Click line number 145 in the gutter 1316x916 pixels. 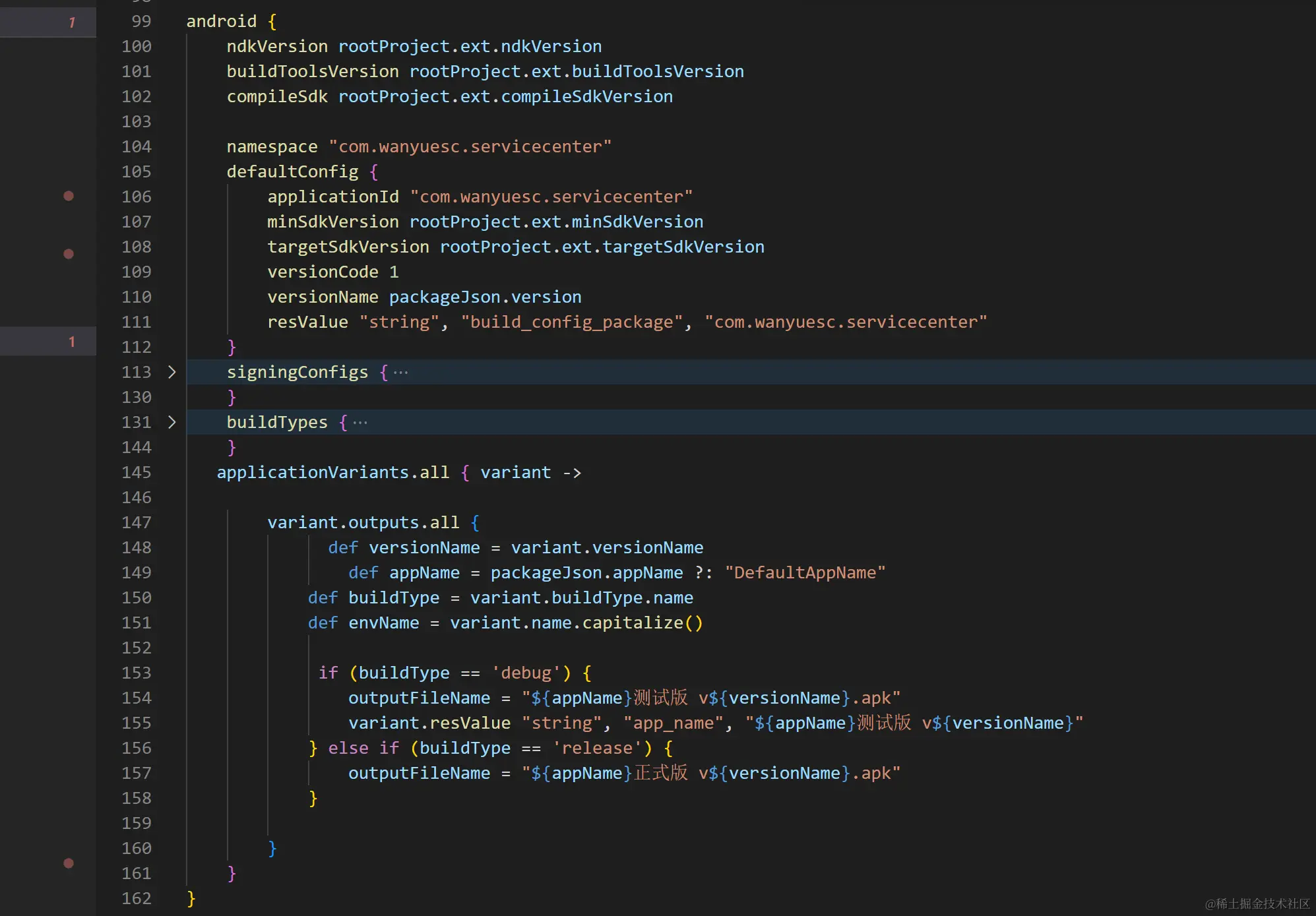click(136, 472)
